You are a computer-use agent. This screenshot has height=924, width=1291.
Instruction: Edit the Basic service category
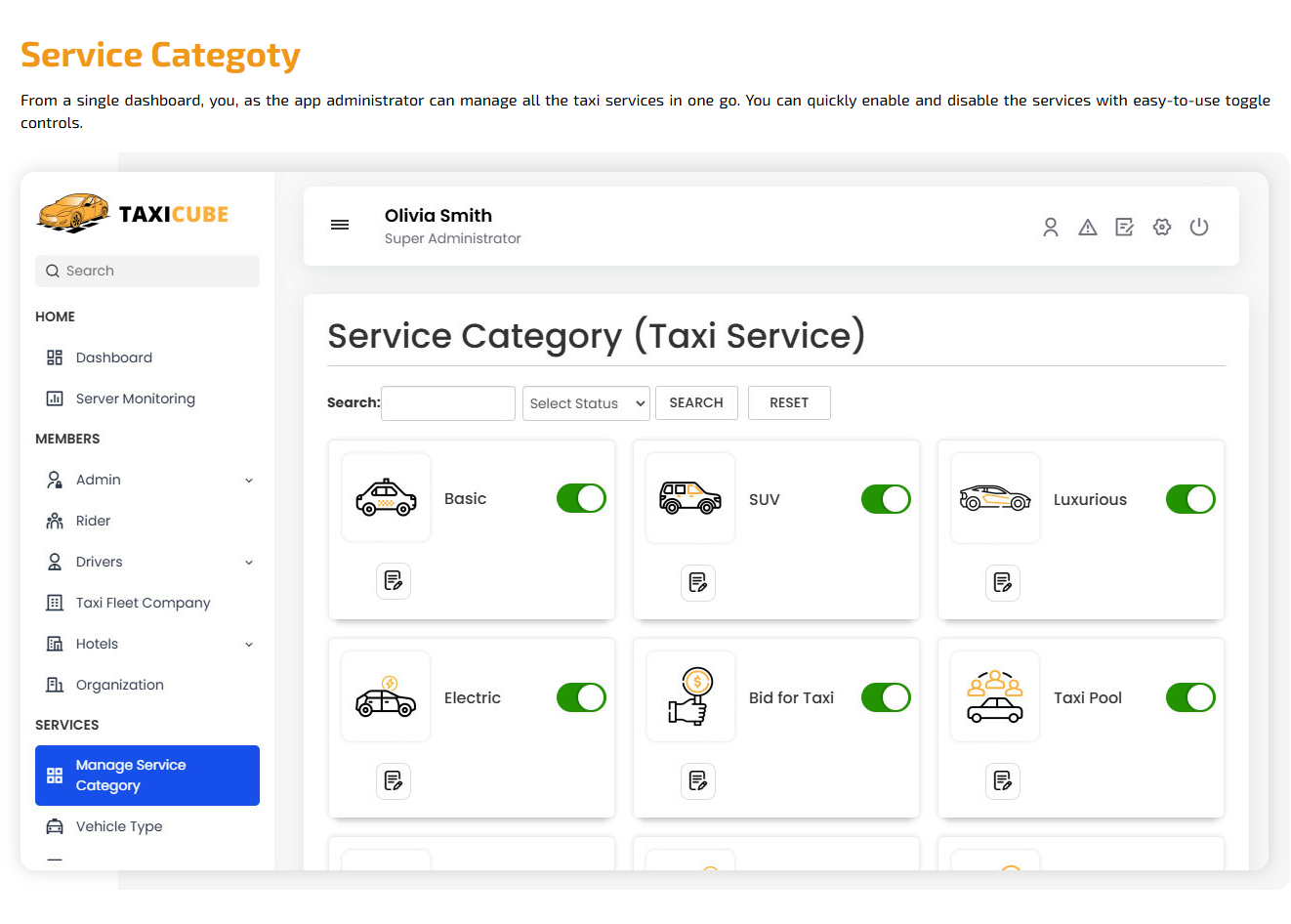[x=394, y=581]
